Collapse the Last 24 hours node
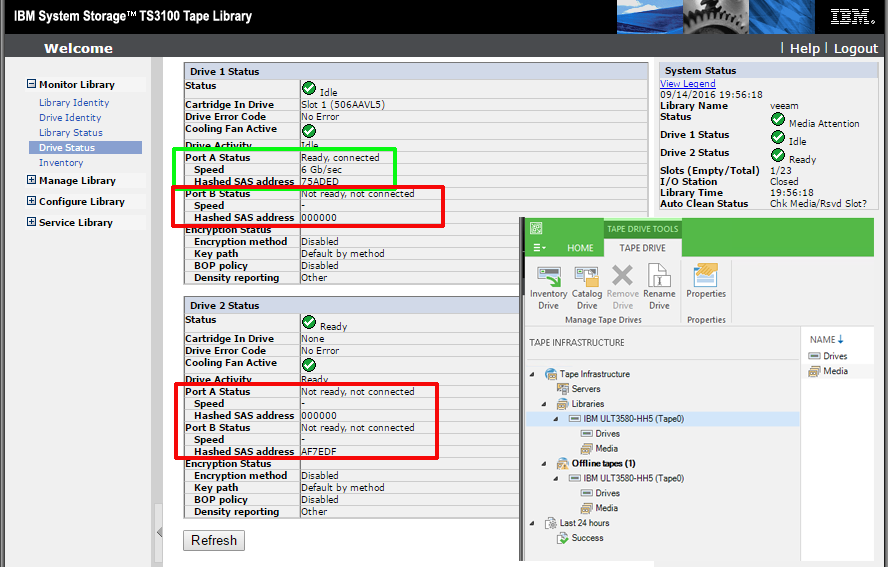The image size is (888, 567). coord(532,523)
